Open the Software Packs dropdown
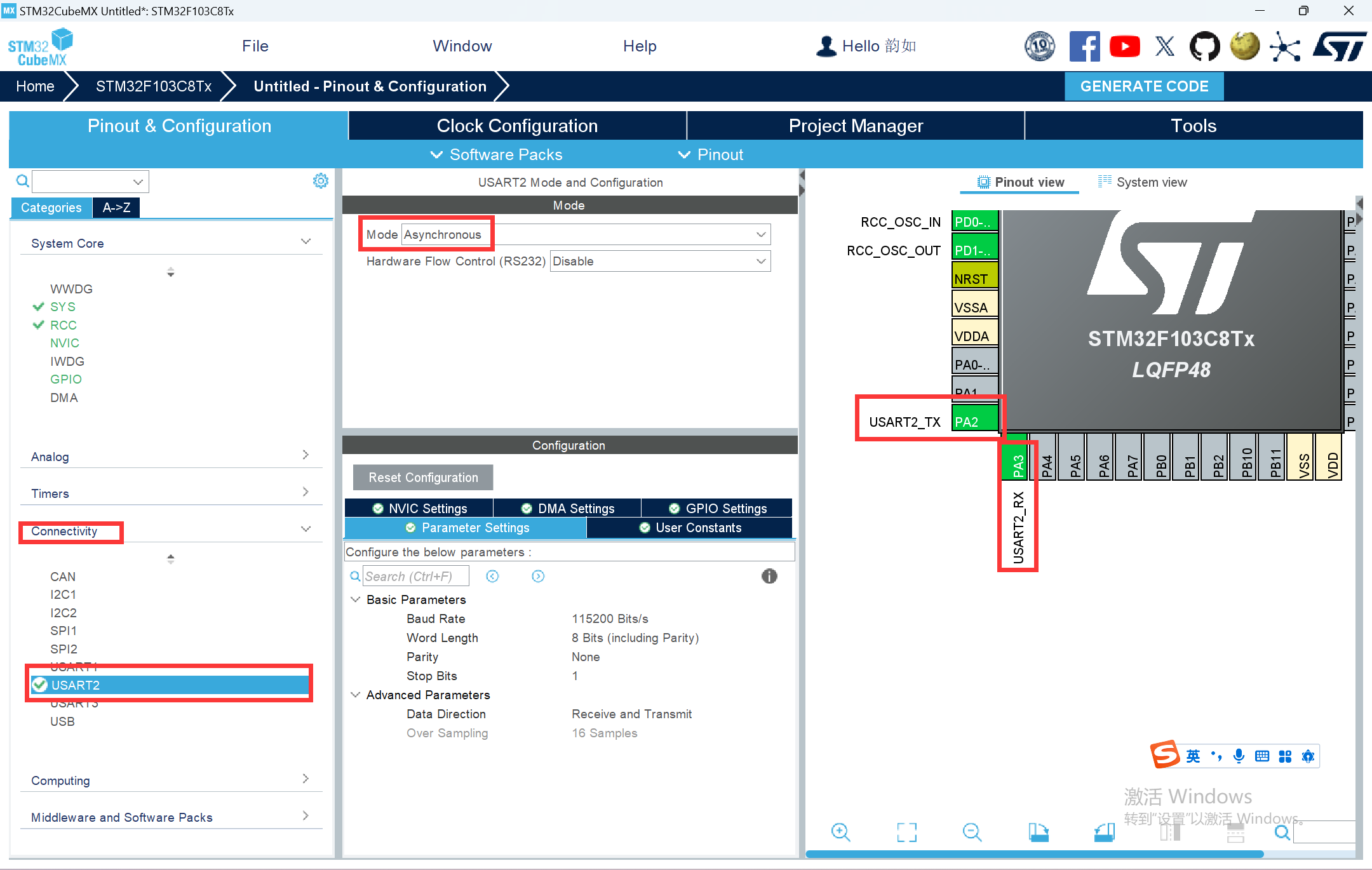1372x870 pixels. (x=496, y=154)
